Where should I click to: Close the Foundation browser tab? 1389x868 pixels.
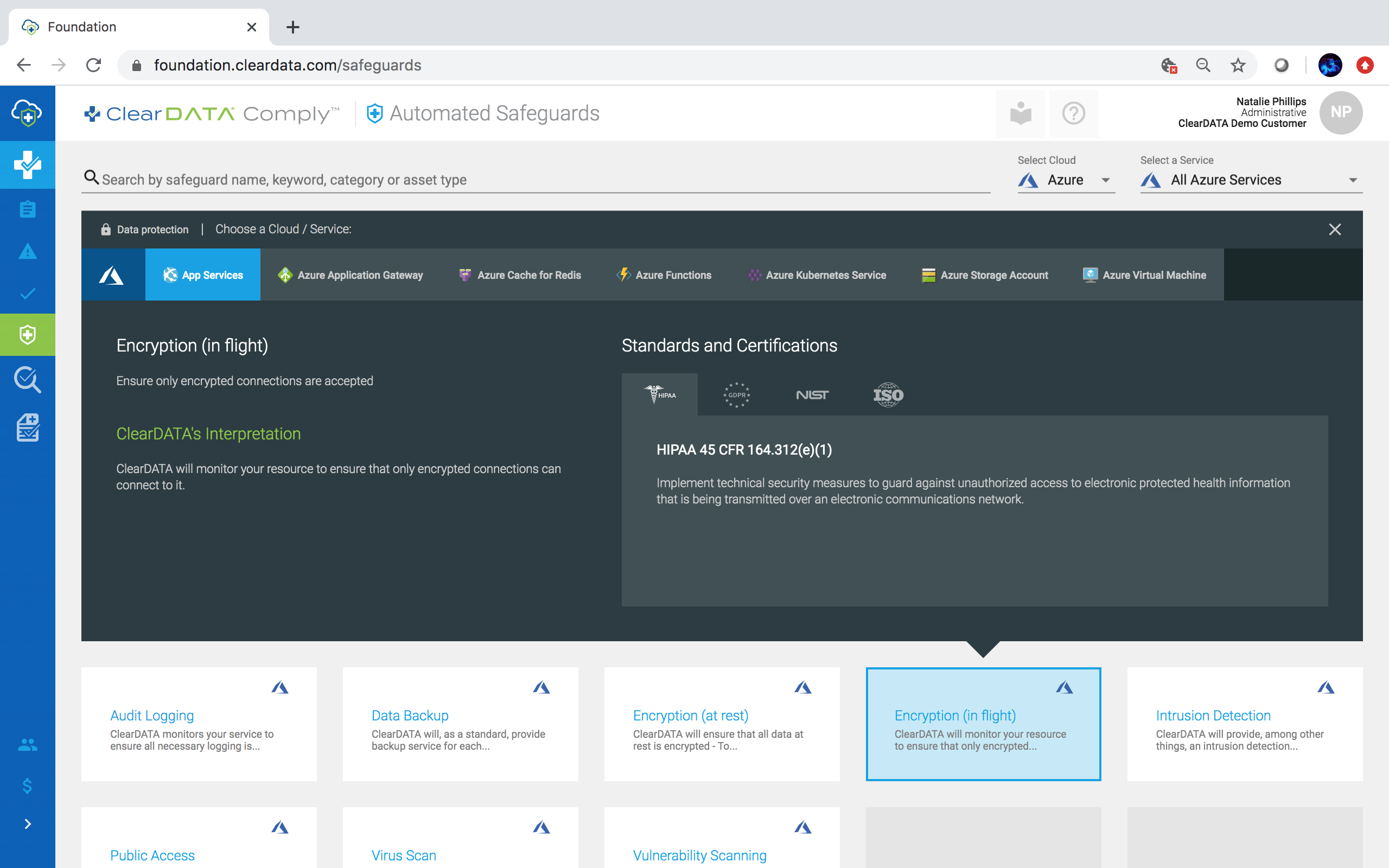[x=251, y=27]
